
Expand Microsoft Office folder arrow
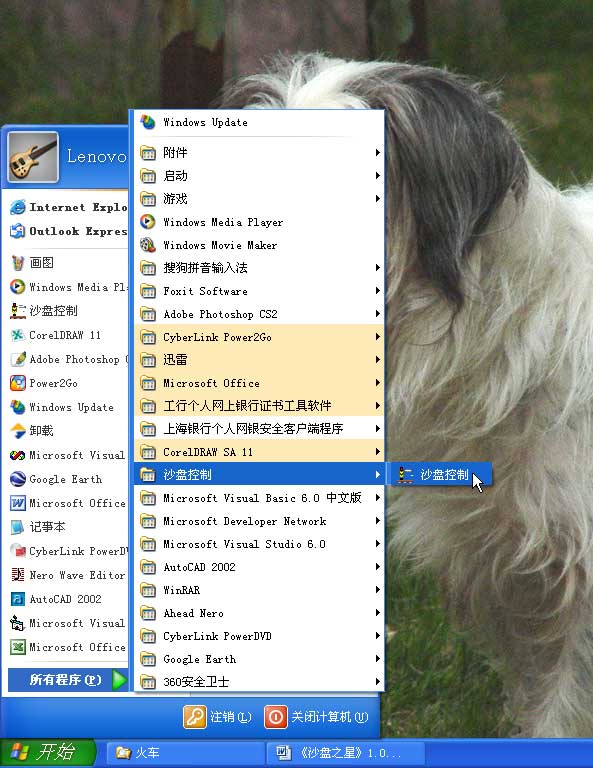point(378,383)
